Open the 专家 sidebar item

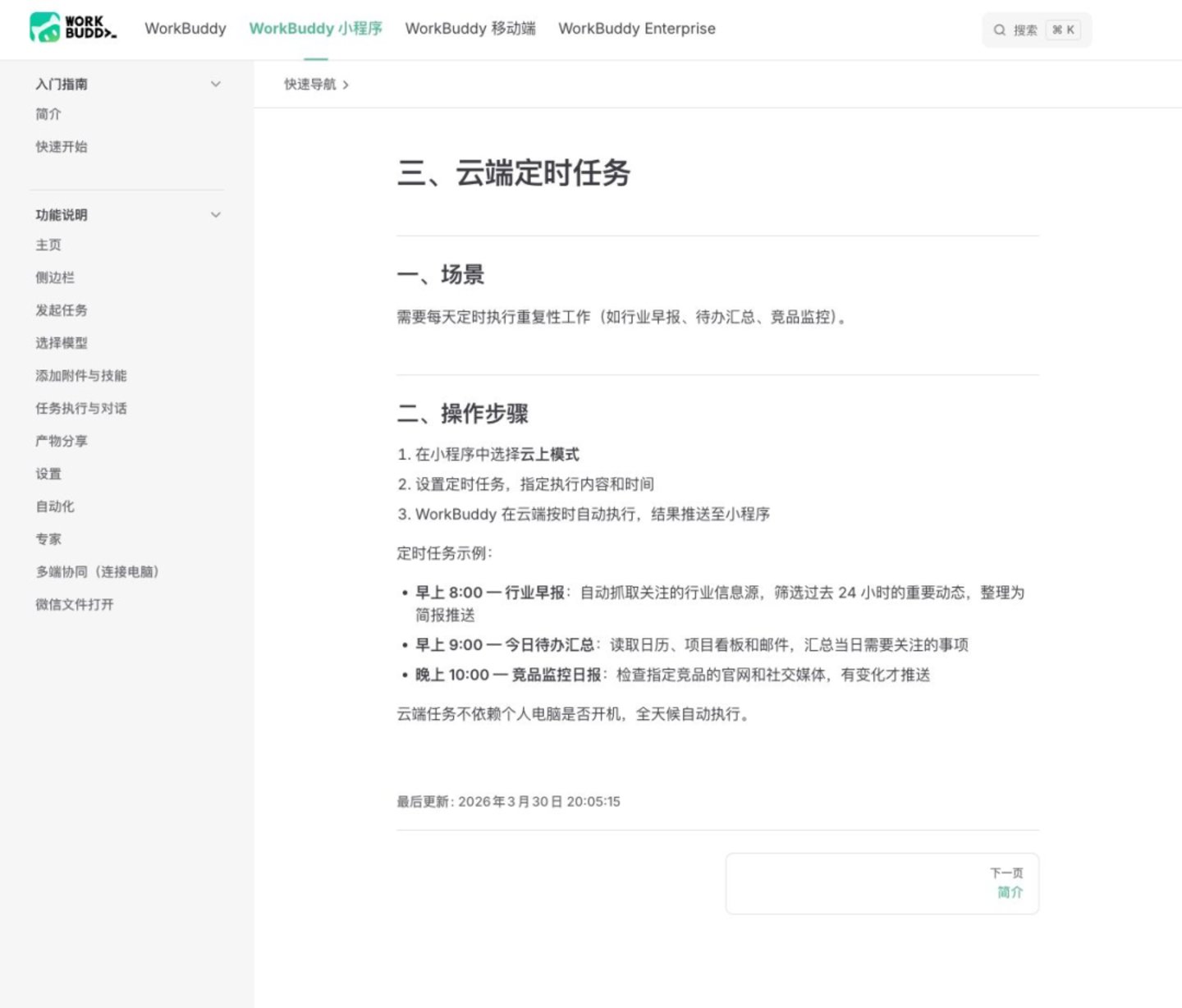tap(48, 539)
